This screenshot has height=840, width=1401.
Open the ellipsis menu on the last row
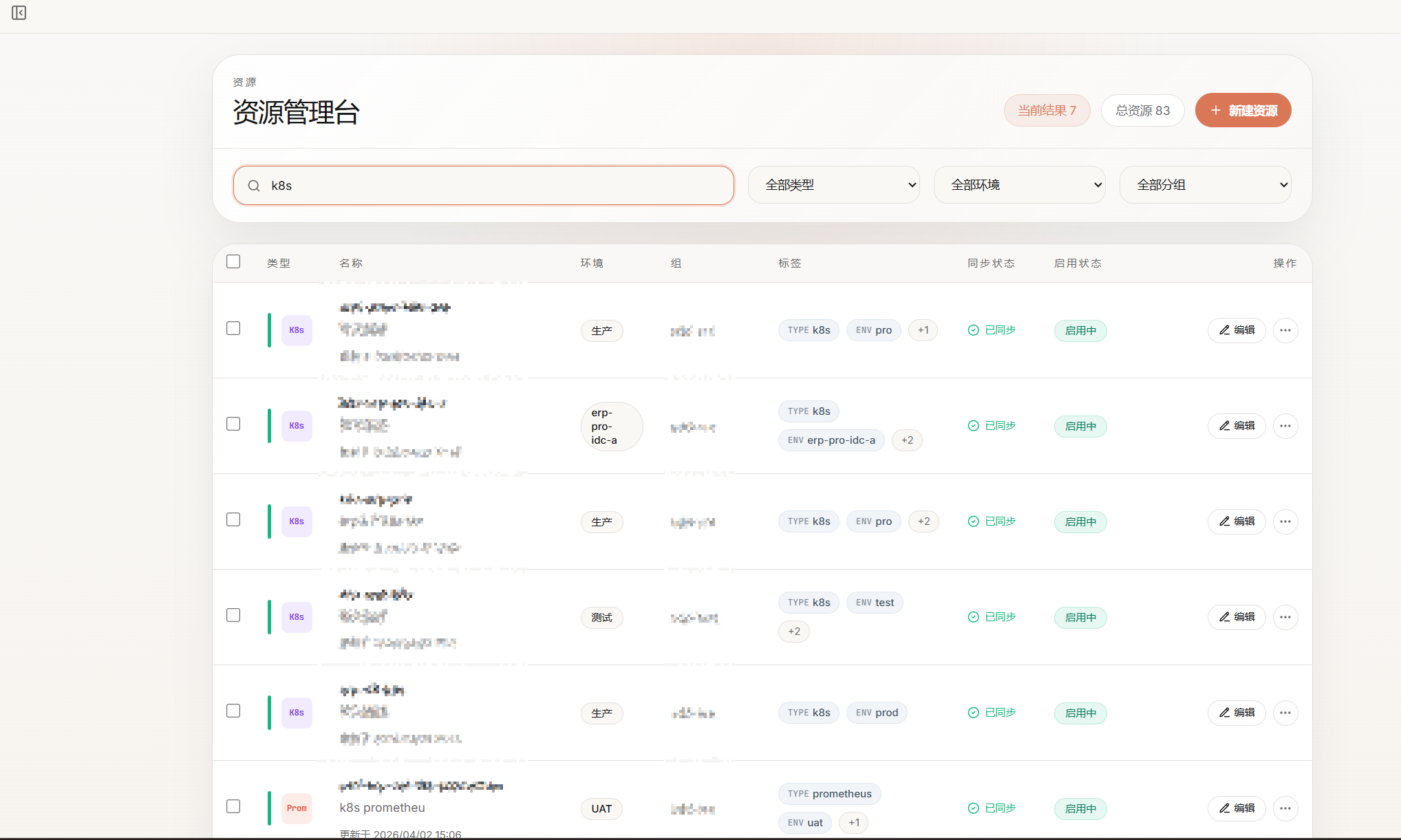[1285, 808]
